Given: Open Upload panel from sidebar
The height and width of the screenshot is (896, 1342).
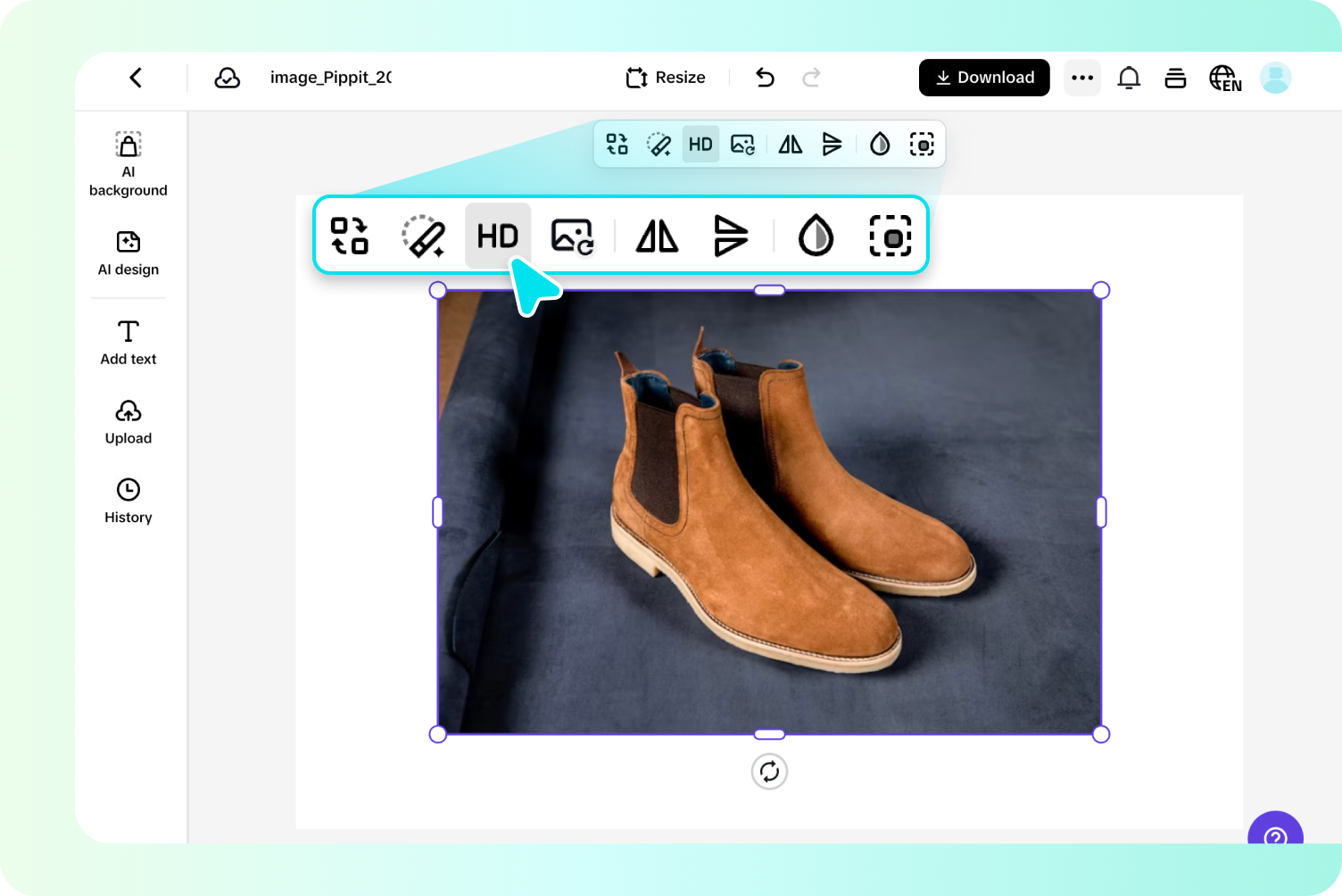Looking at the screenshot, I should pyautogui.click(x=128, y=421).
